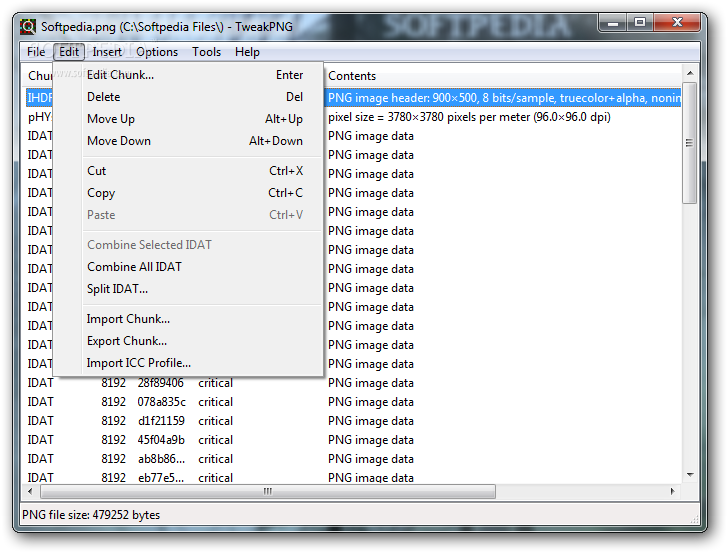Select the IDAT row with CRC eb77e5...
The height and width of the screenshot is (553, 728).
pos(353,477)
